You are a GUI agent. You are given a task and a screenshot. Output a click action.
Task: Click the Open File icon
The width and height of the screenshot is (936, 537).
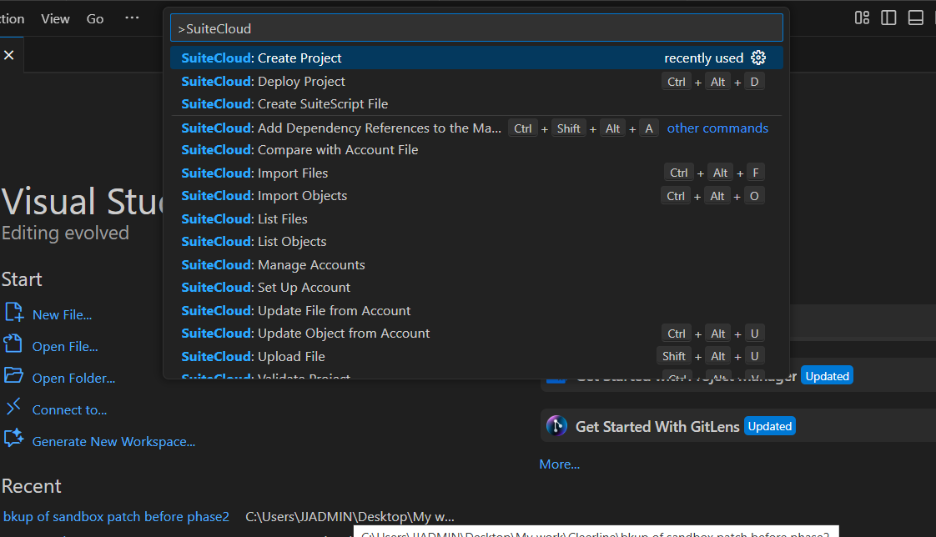coord(14,346)
